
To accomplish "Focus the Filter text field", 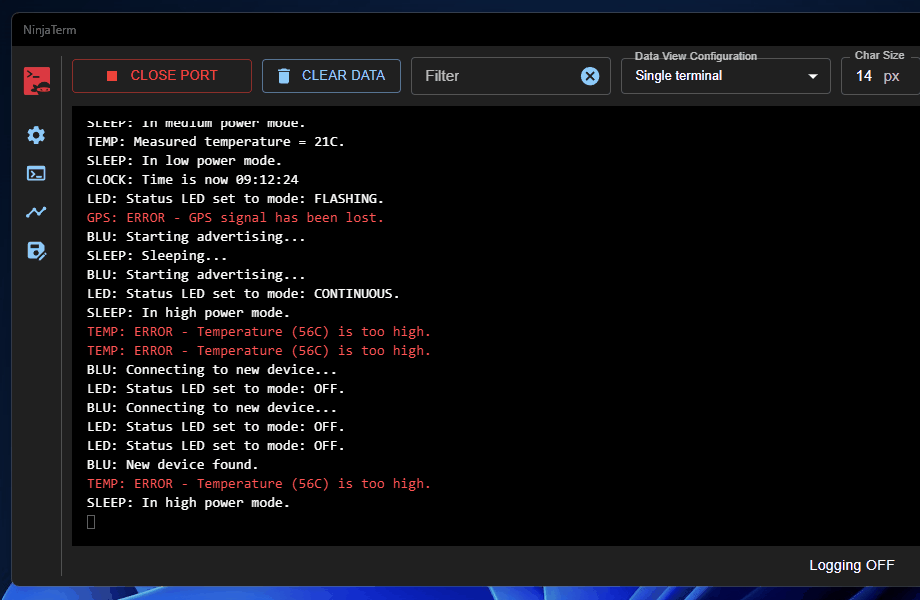I will [x=495, y=76].
